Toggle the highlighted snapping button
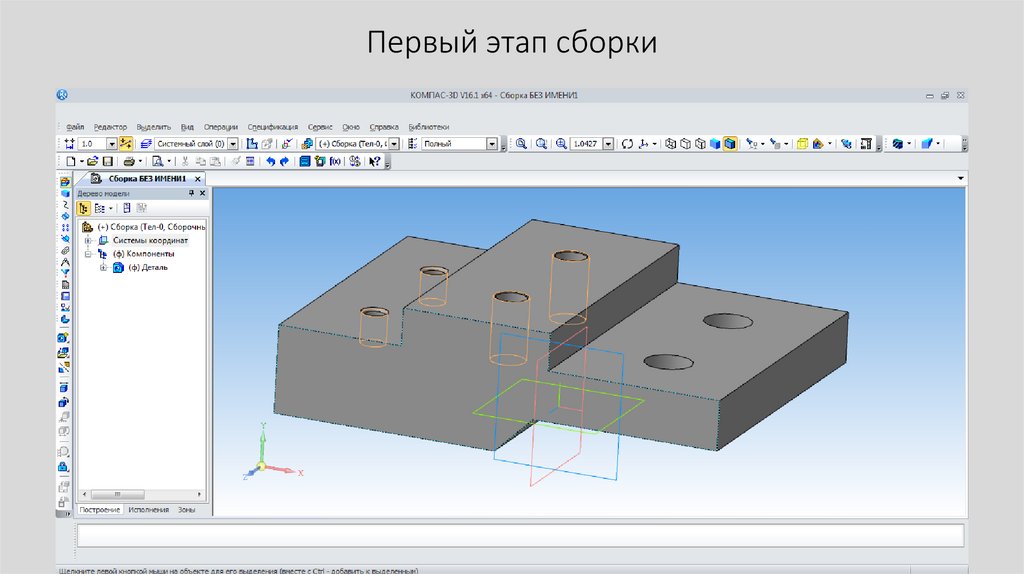The height and width of the screenshot is (574, 1024). pyautogui.click(x=125, y=144)
